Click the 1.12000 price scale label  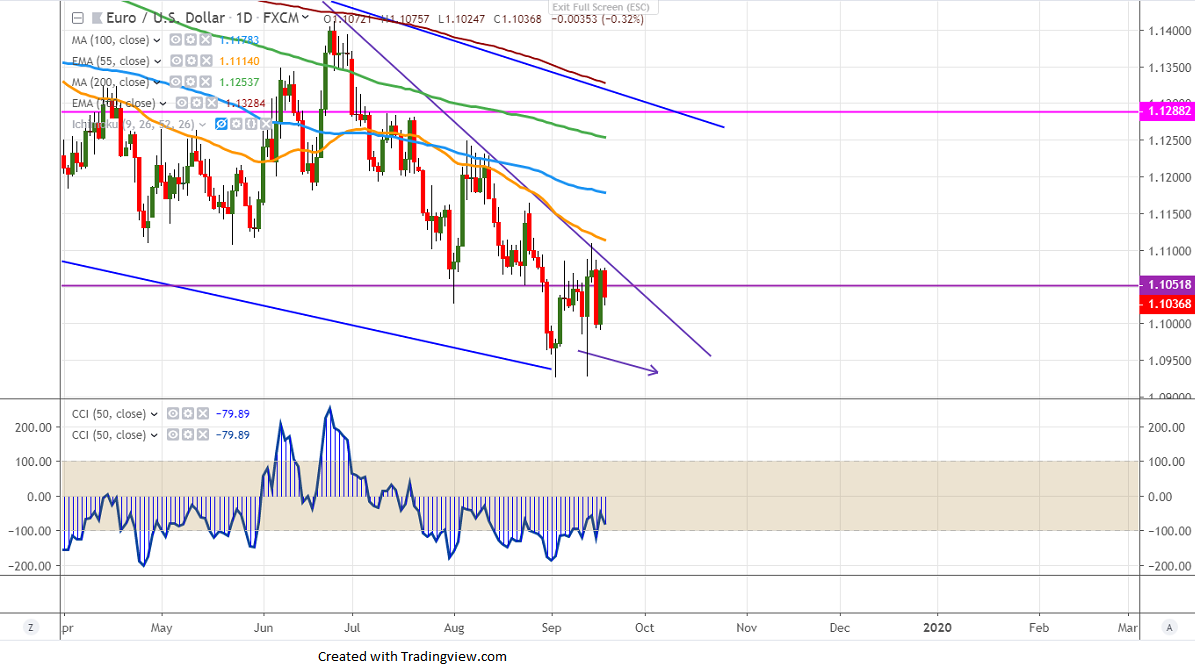pos(1169,178)
